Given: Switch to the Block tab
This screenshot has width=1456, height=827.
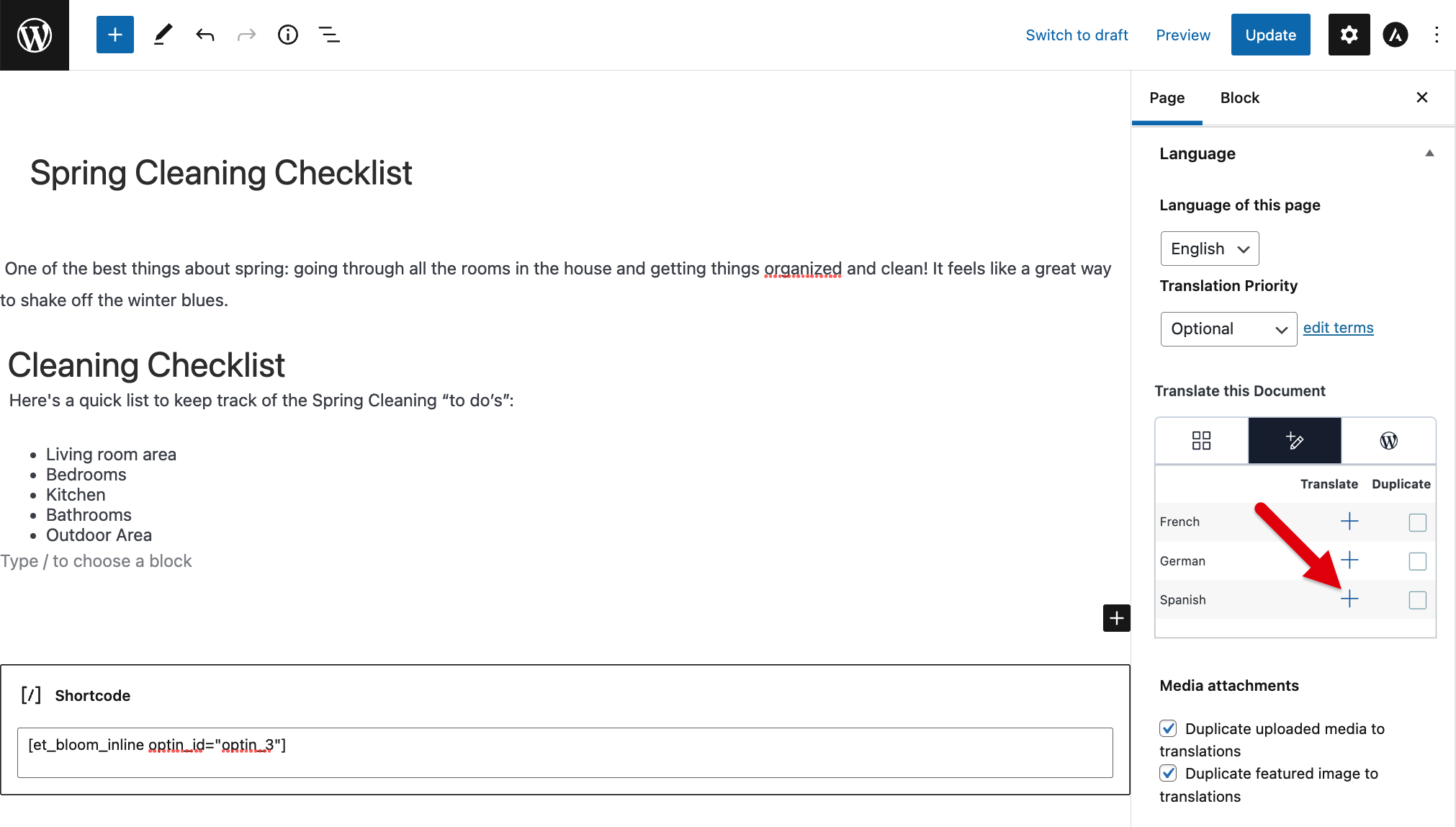Looking at the screenshot, I should coord(1239,98).
